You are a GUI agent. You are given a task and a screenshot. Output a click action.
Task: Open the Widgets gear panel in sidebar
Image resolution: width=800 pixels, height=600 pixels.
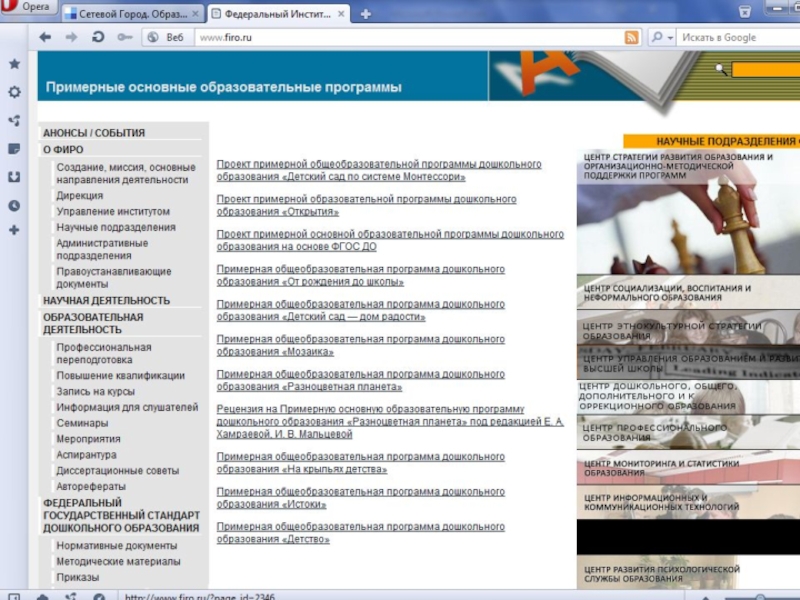click(x=14, y=92)
